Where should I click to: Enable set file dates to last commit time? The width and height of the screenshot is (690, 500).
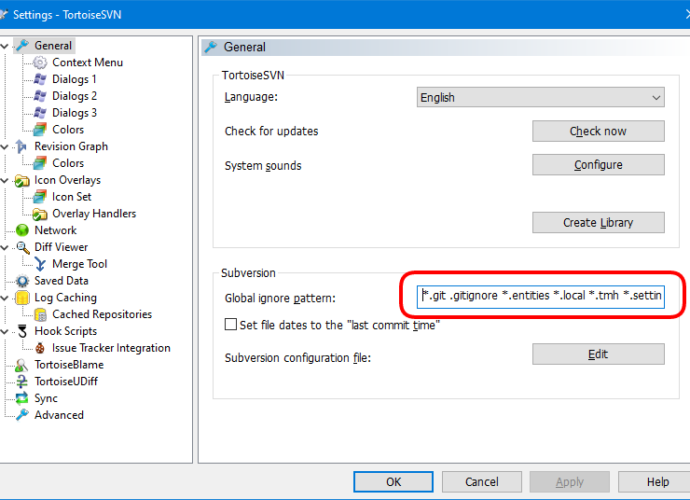click(231, 324)
